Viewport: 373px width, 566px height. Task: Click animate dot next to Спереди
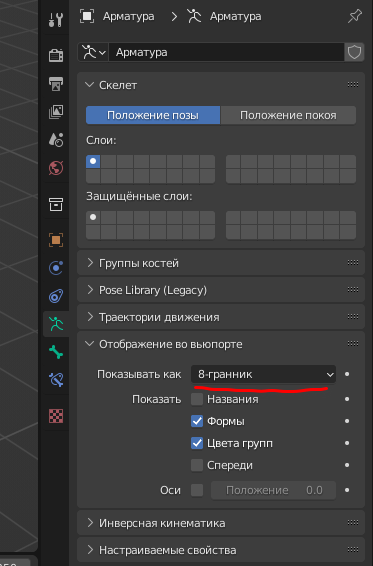click(347, 465)
